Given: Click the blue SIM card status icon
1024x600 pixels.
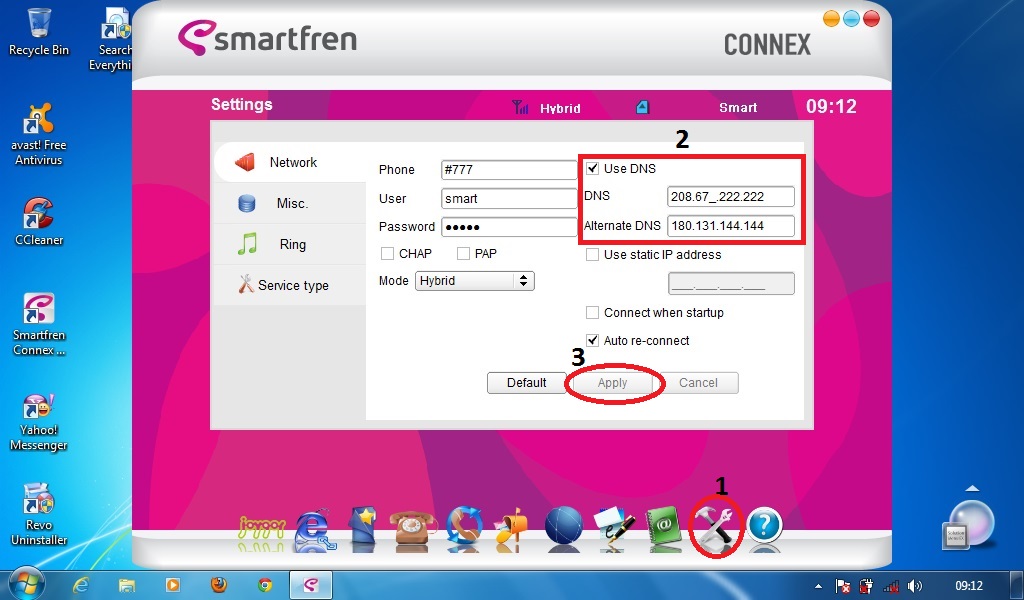Looking at the screenshot, I should point(643,107).
